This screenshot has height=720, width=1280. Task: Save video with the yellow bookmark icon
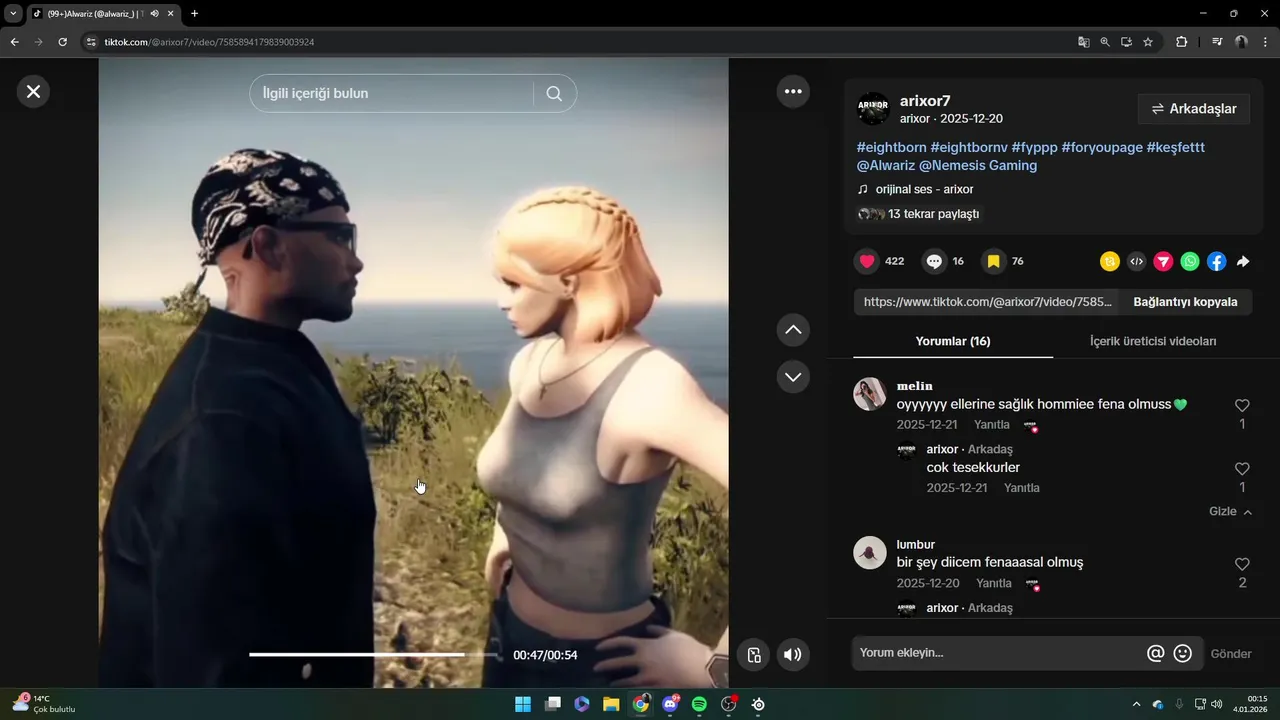pyautogui.click(x=993, y=261)
